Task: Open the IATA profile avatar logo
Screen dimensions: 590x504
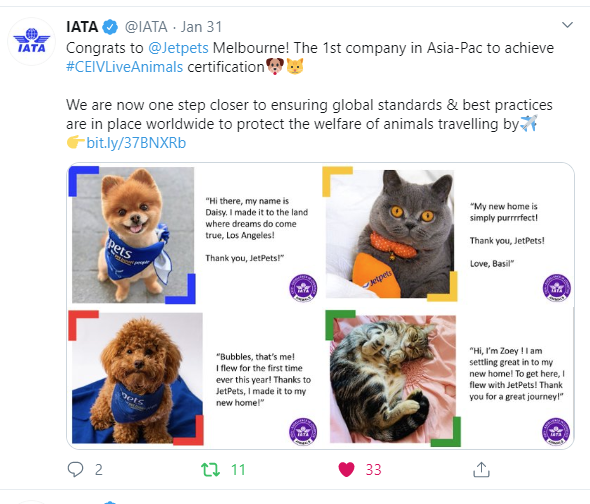Action: pos(32,41)
